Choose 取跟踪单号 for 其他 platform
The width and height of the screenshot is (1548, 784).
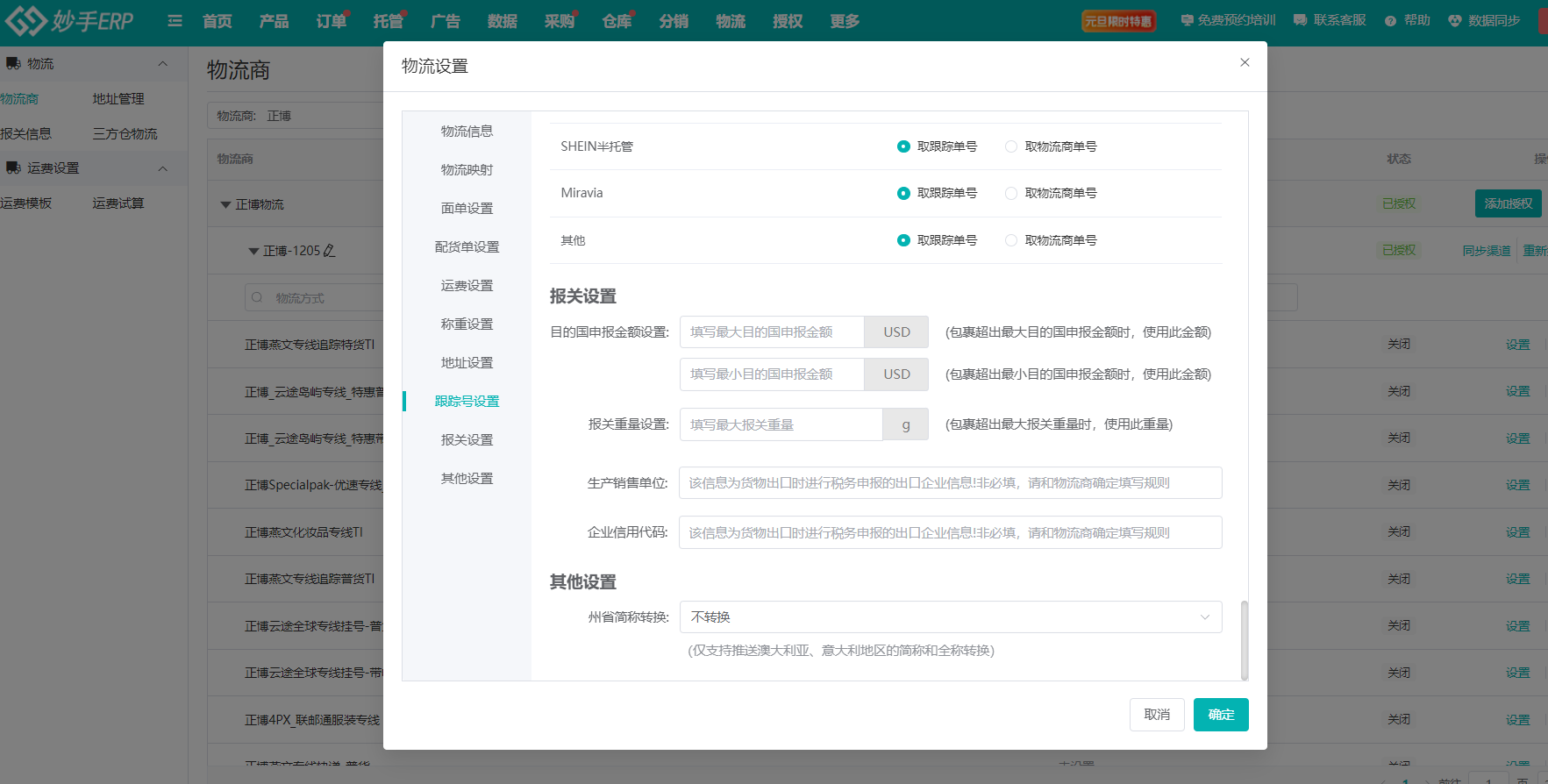[x=903, y=240]
